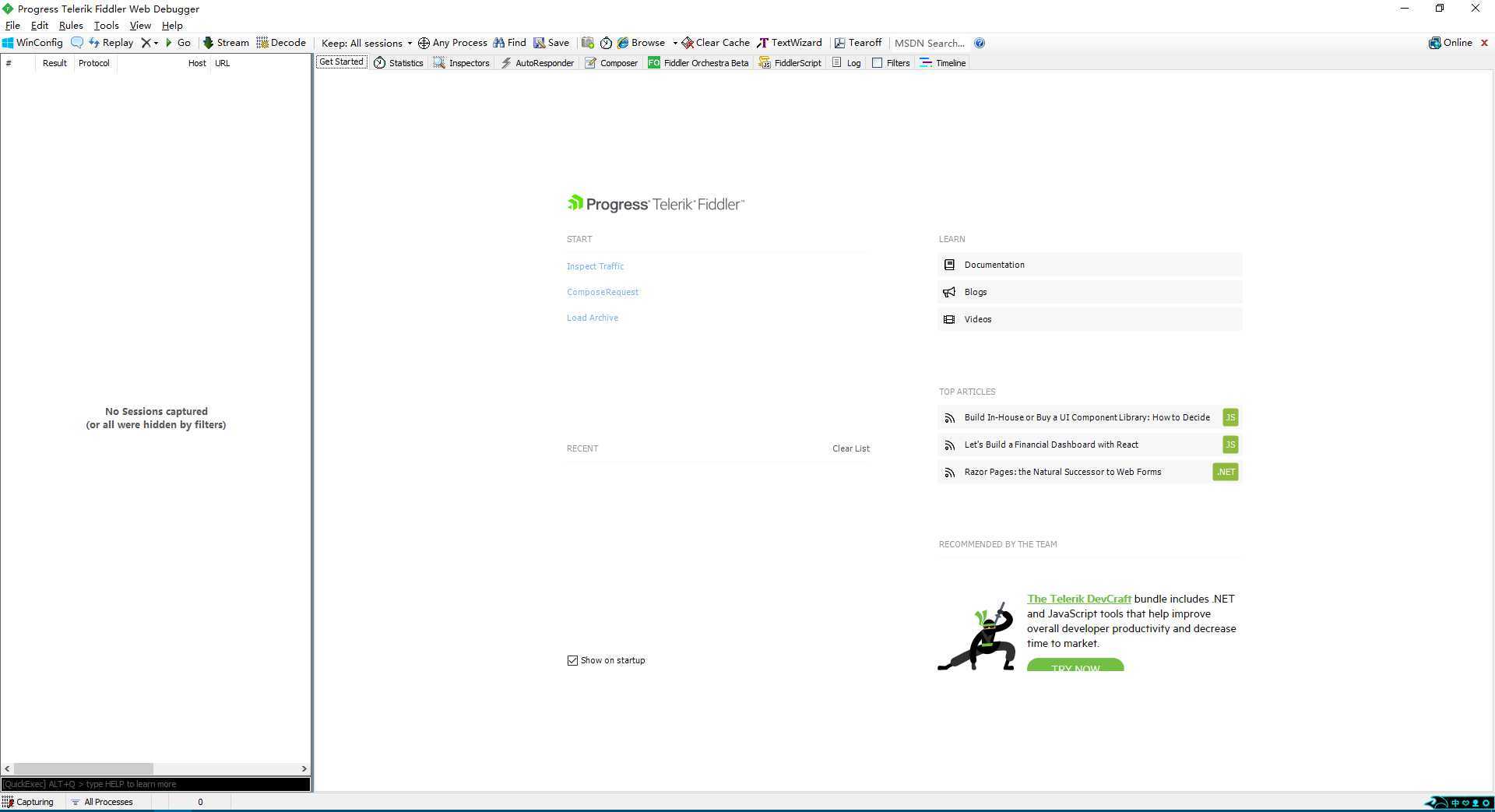Viewport: 1495px width, 812px height.
Task: Open the help question-mark icon
Action: click(x=980, y=43)
